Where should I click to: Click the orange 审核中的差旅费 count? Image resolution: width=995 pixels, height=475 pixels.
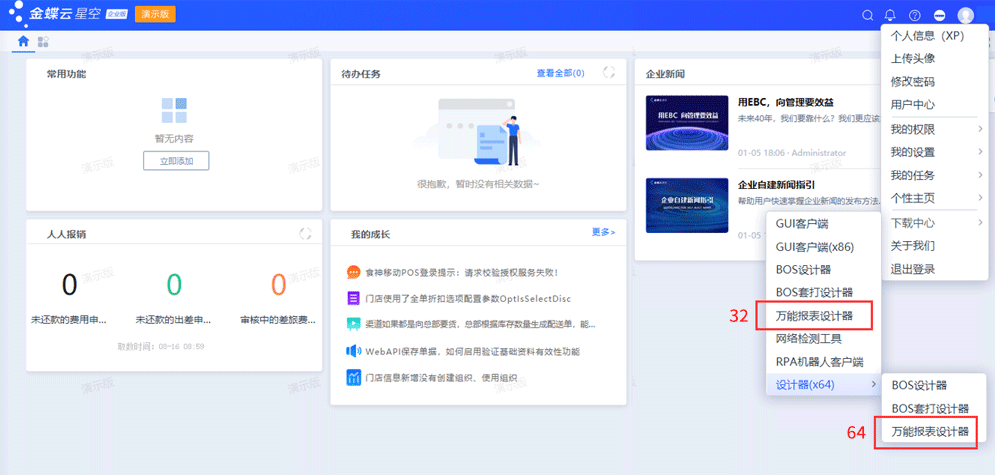(x=279, y=285)
